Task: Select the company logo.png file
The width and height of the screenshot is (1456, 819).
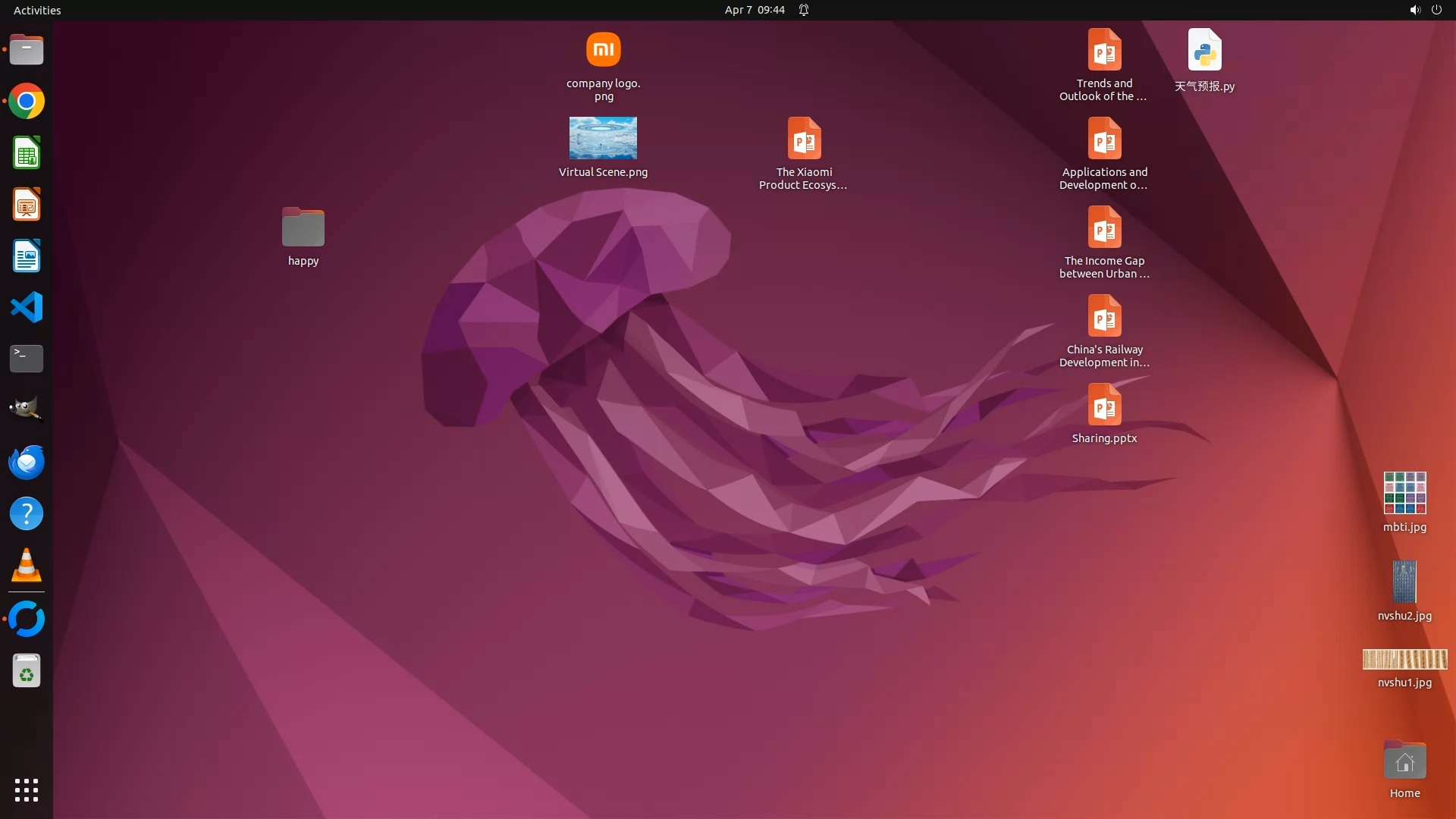Action: [603, 50]
